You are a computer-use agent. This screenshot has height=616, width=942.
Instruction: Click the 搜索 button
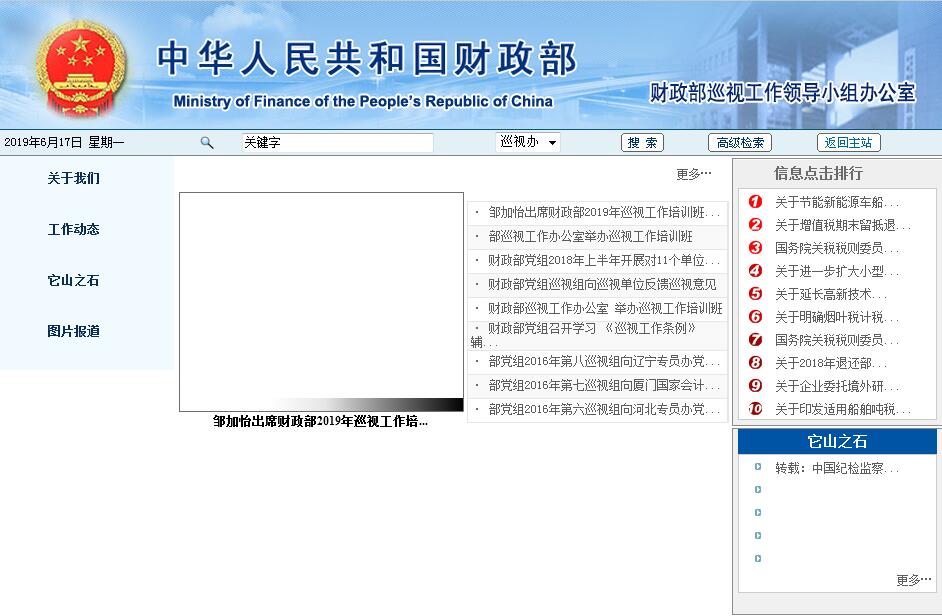click(x=642, y=143)
